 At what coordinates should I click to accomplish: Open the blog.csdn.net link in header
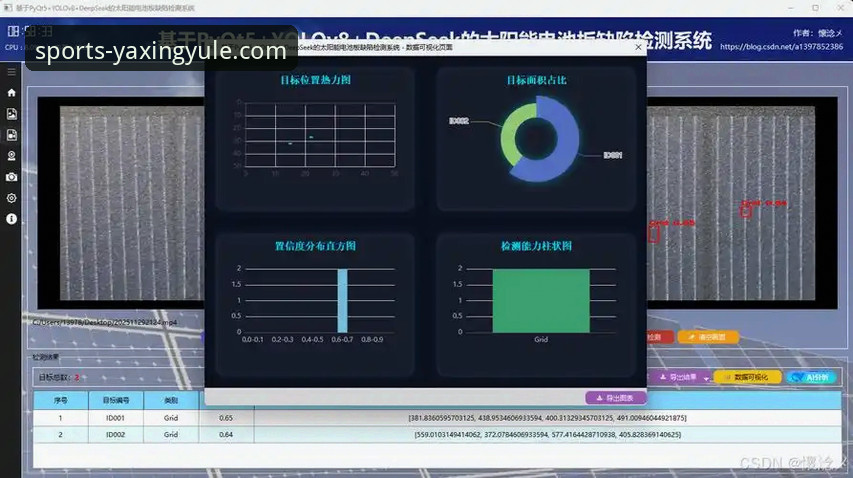coord(781,47)
